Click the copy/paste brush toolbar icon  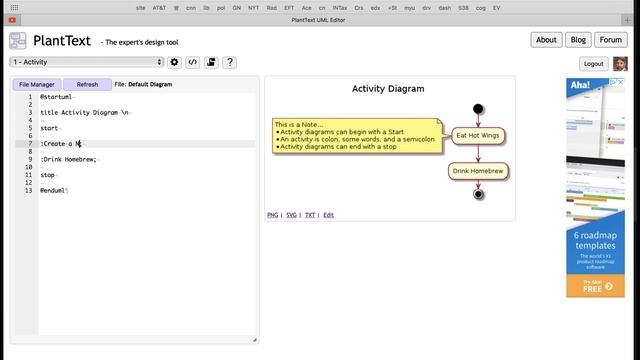click(211, 62)
